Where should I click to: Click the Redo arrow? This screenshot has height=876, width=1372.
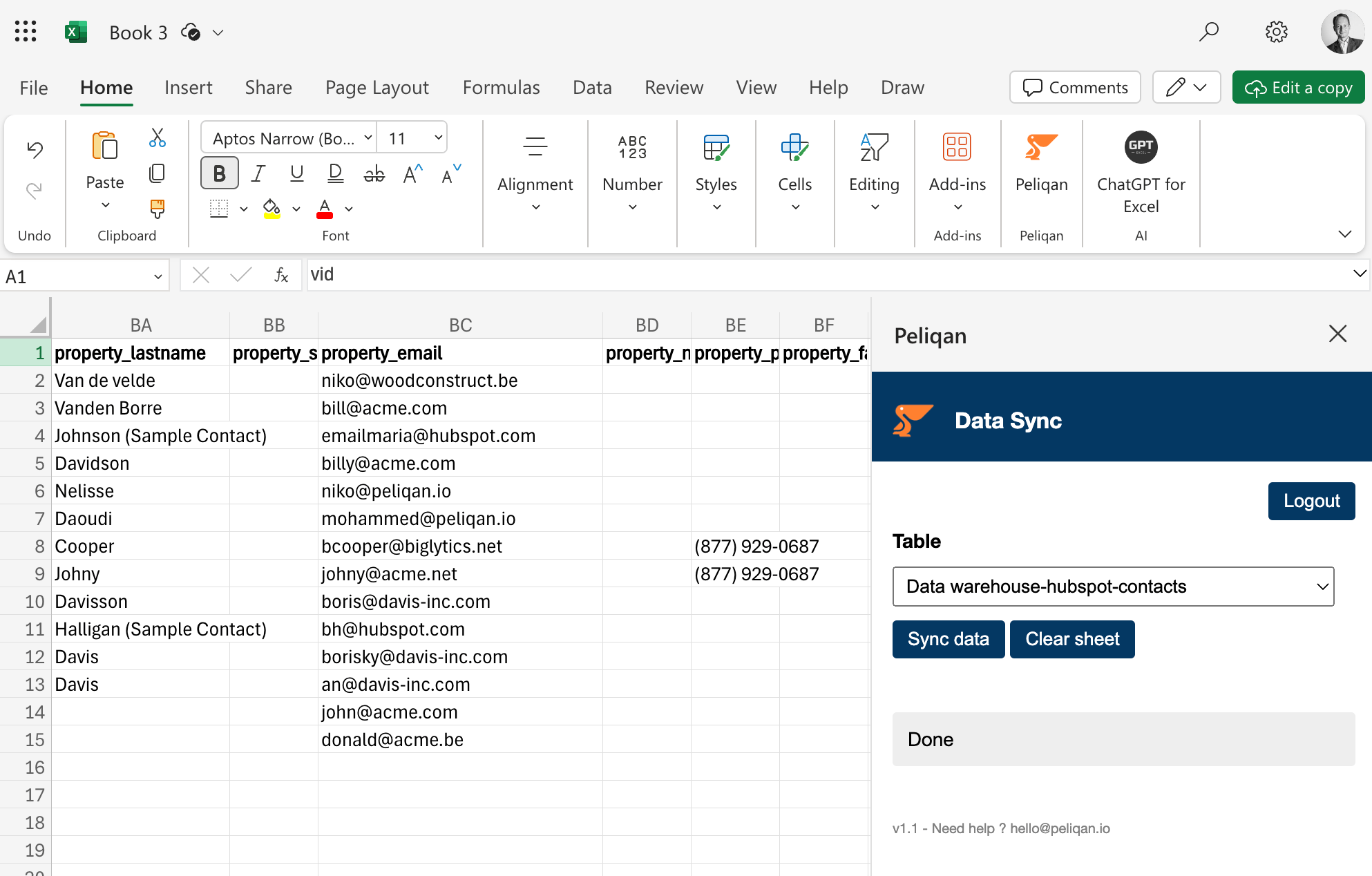tap(35, 190)
